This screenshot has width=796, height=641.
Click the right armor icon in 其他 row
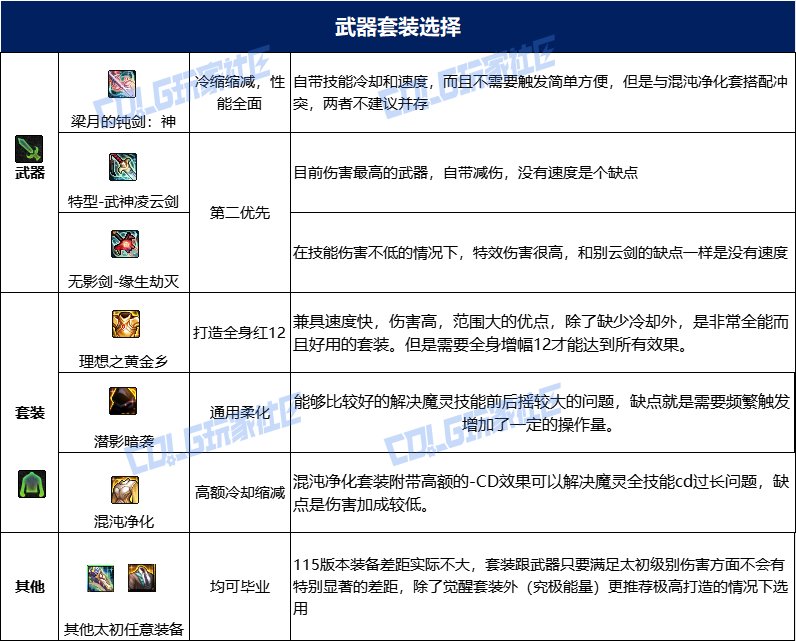[142, 578]
